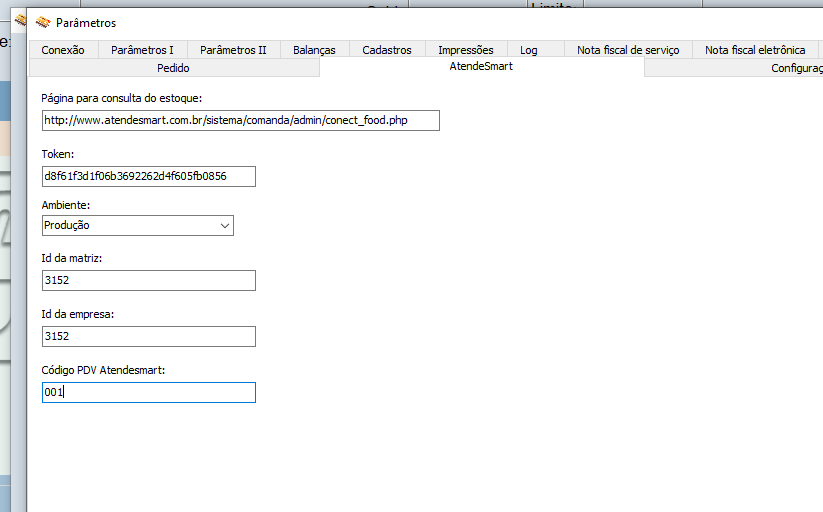Switch to the Parâmetros I tab

click(x=142, y=50)
